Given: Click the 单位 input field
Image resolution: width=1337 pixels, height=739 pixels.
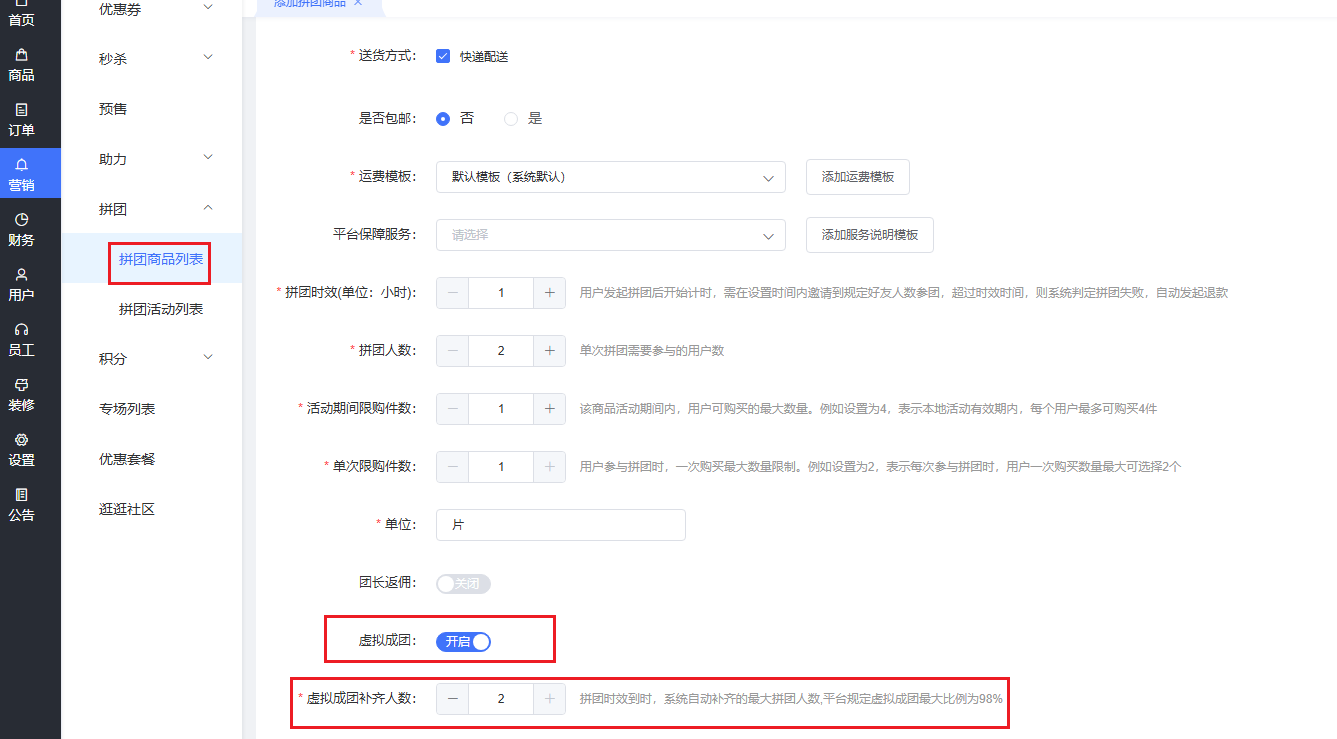Looking at the screenshot, I should (561, 525).
